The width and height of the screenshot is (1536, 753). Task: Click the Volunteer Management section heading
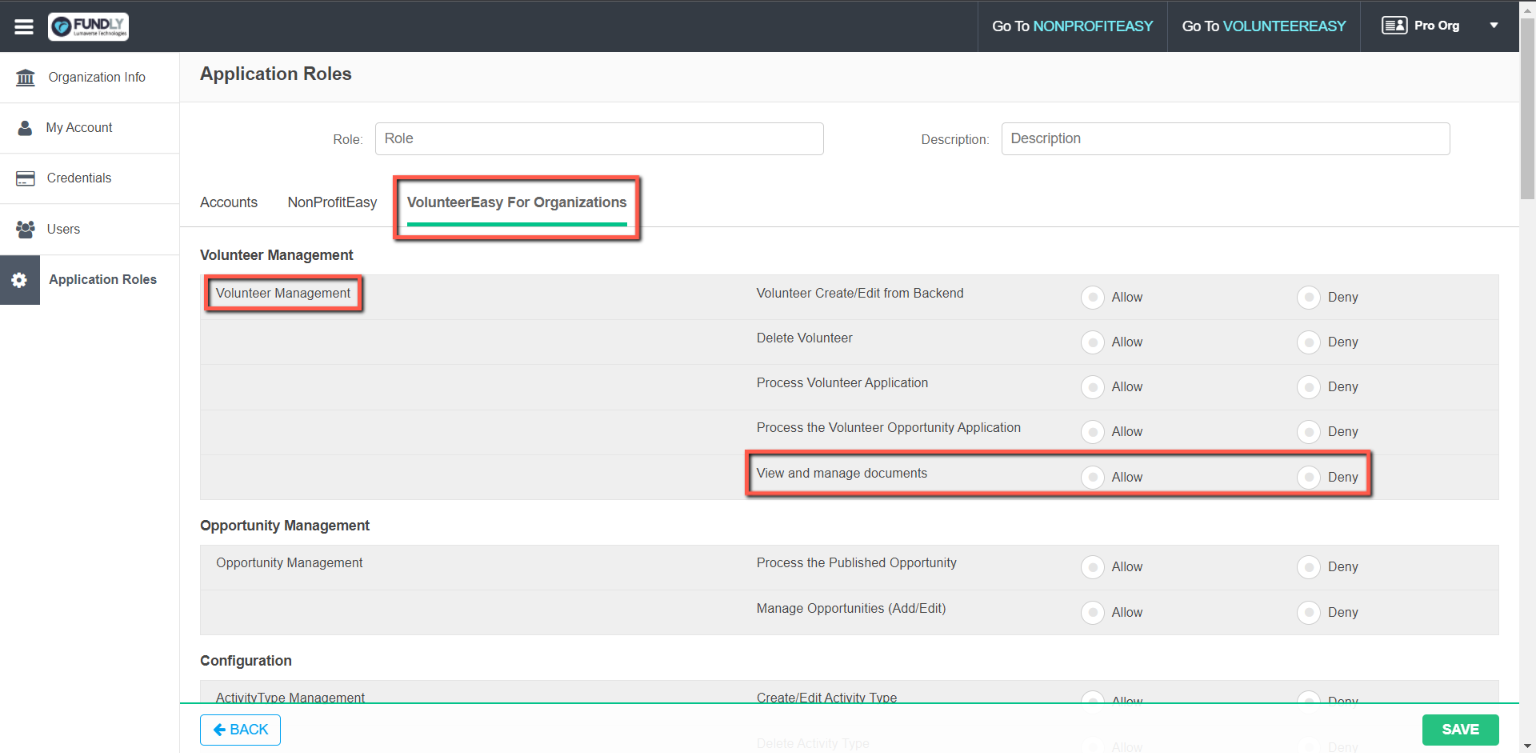click(x=277, y=256)
